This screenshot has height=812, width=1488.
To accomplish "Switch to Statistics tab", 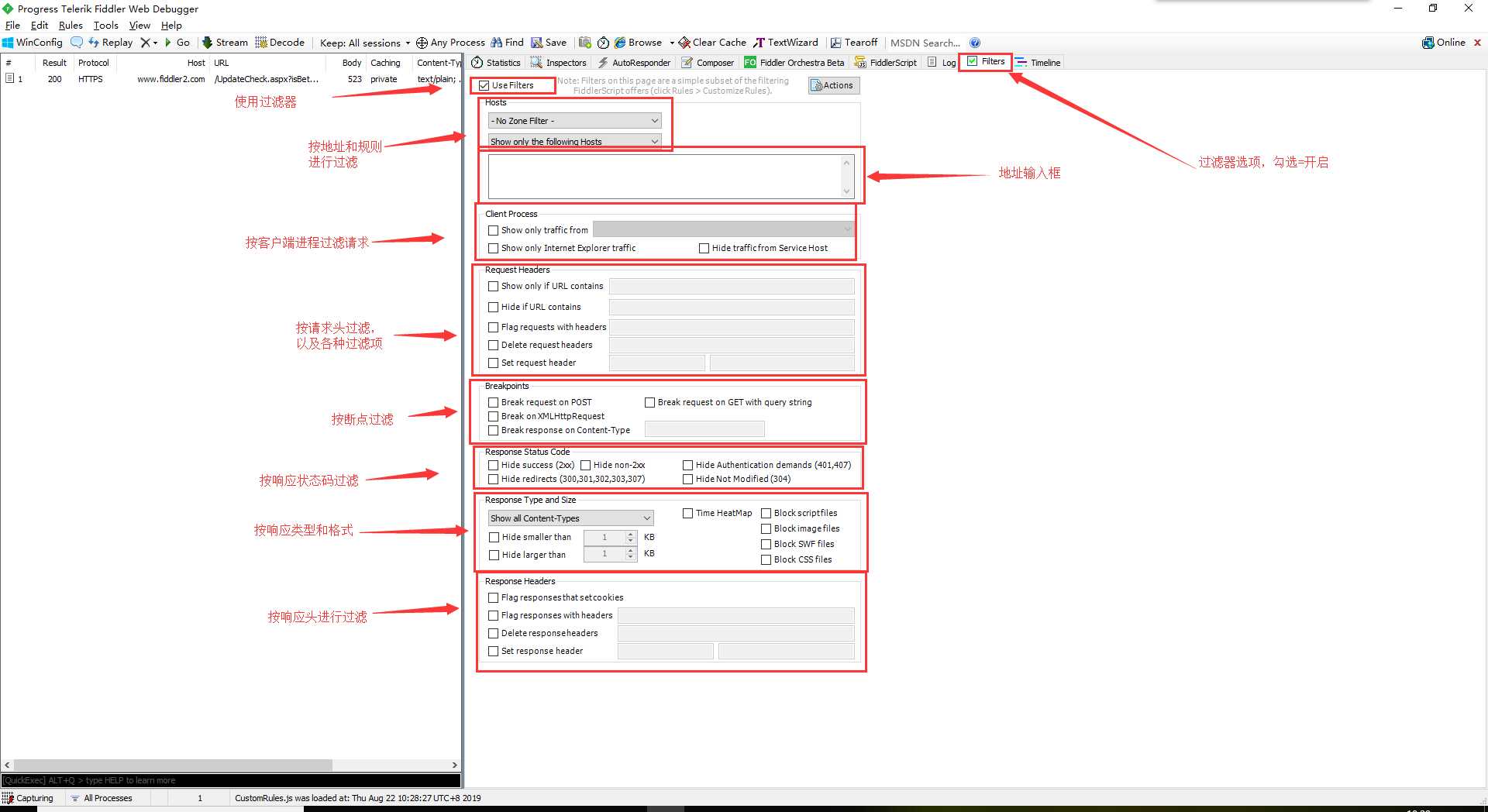I will click(x=496, y=63).
